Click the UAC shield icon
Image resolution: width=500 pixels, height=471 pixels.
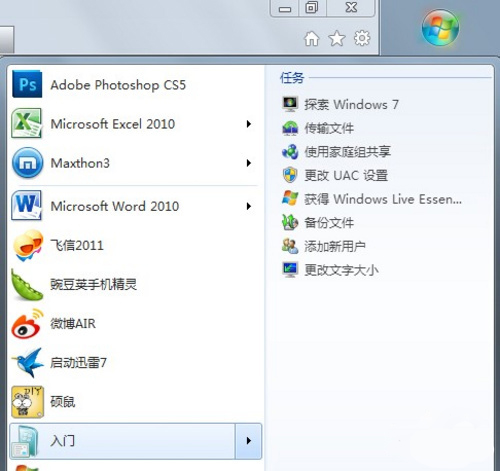pos(290,175)
